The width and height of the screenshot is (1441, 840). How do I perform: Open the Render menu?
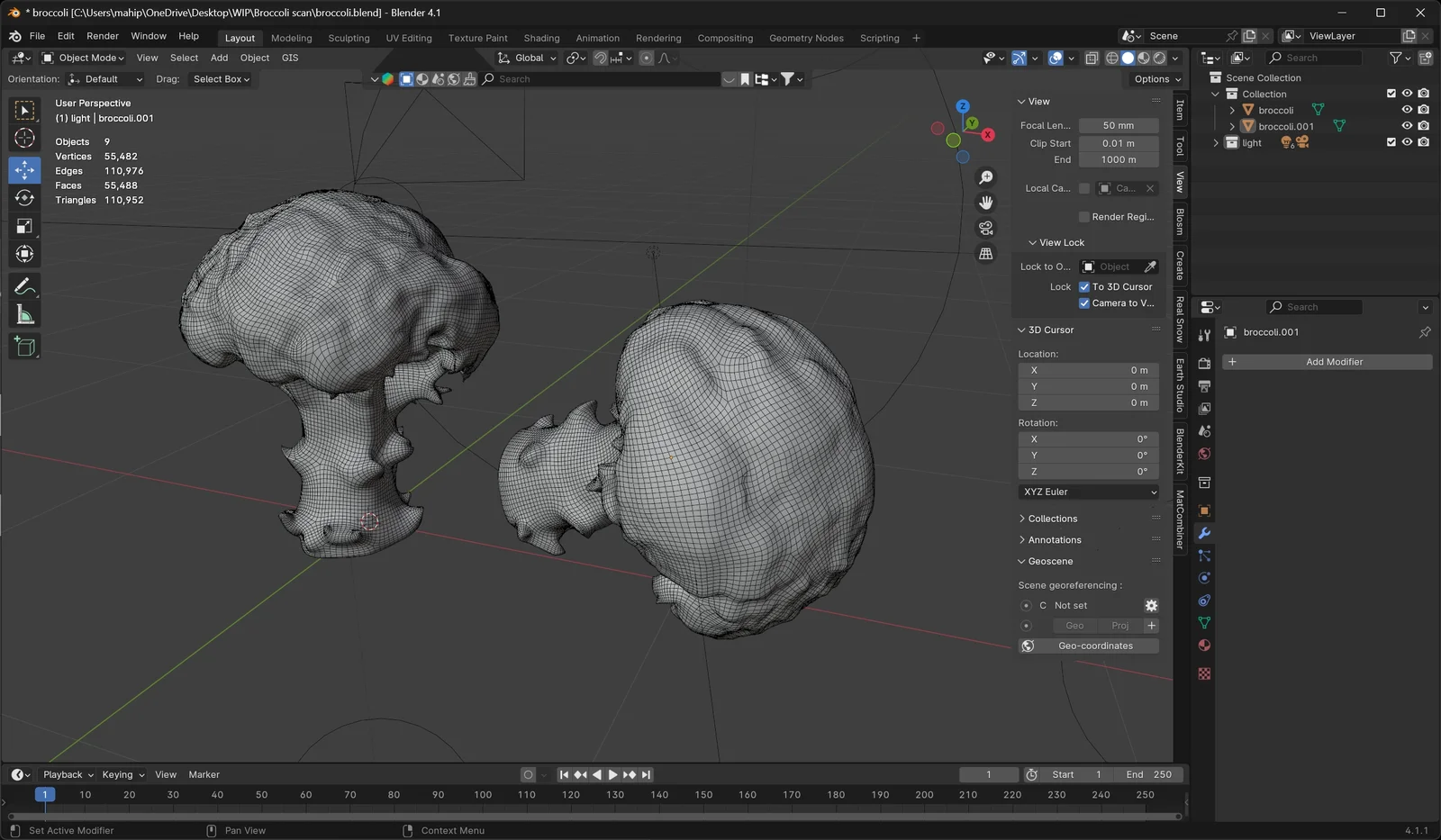click(x=102, y=36)
